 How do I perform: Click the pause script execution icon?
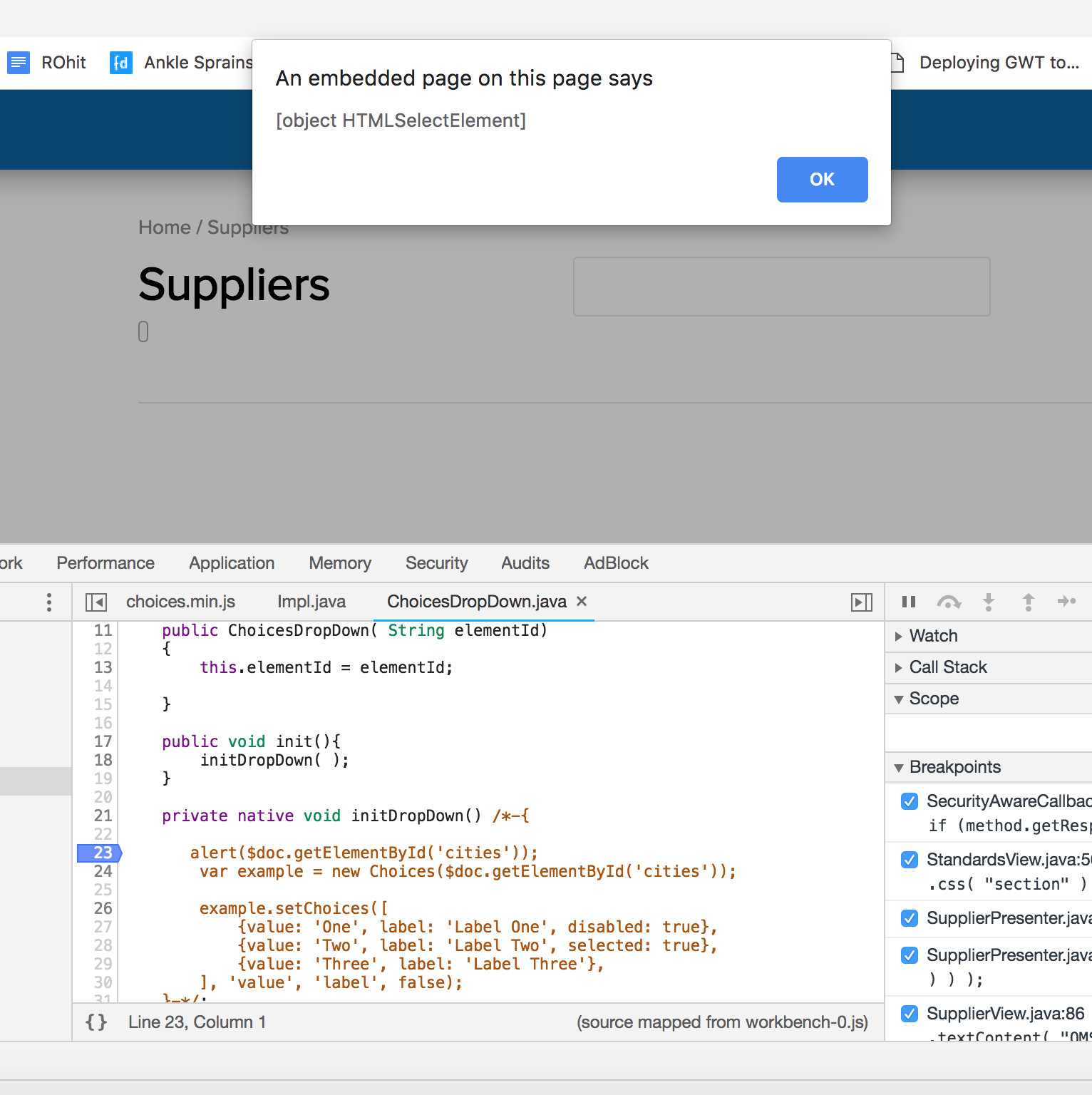tap(908, 602)
